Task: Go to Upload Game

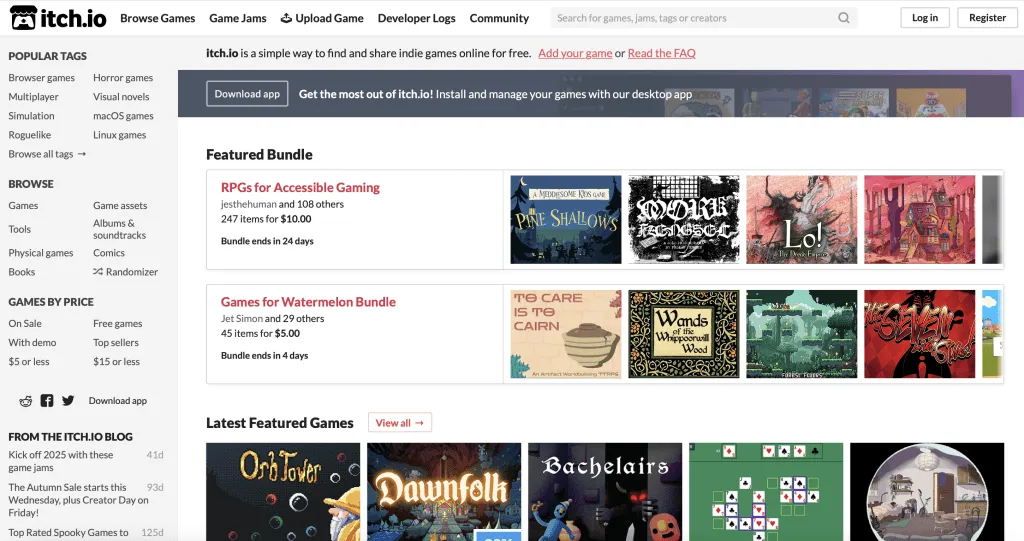Action: click(322, 18)
